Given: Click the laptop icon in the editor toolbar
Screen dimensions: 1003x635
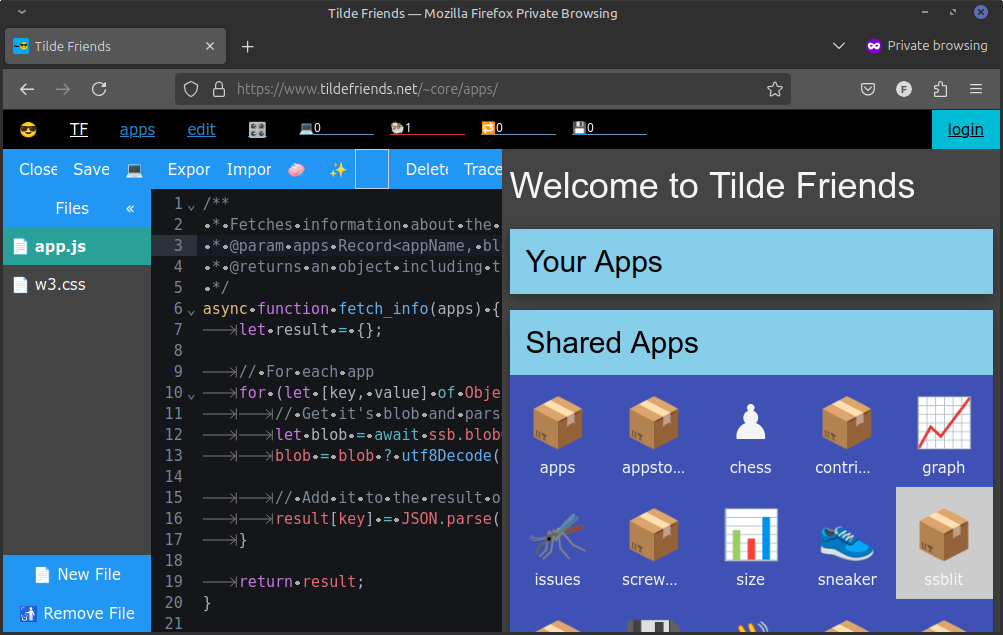Looking at the screenshot, I should [x=135, y=169].
